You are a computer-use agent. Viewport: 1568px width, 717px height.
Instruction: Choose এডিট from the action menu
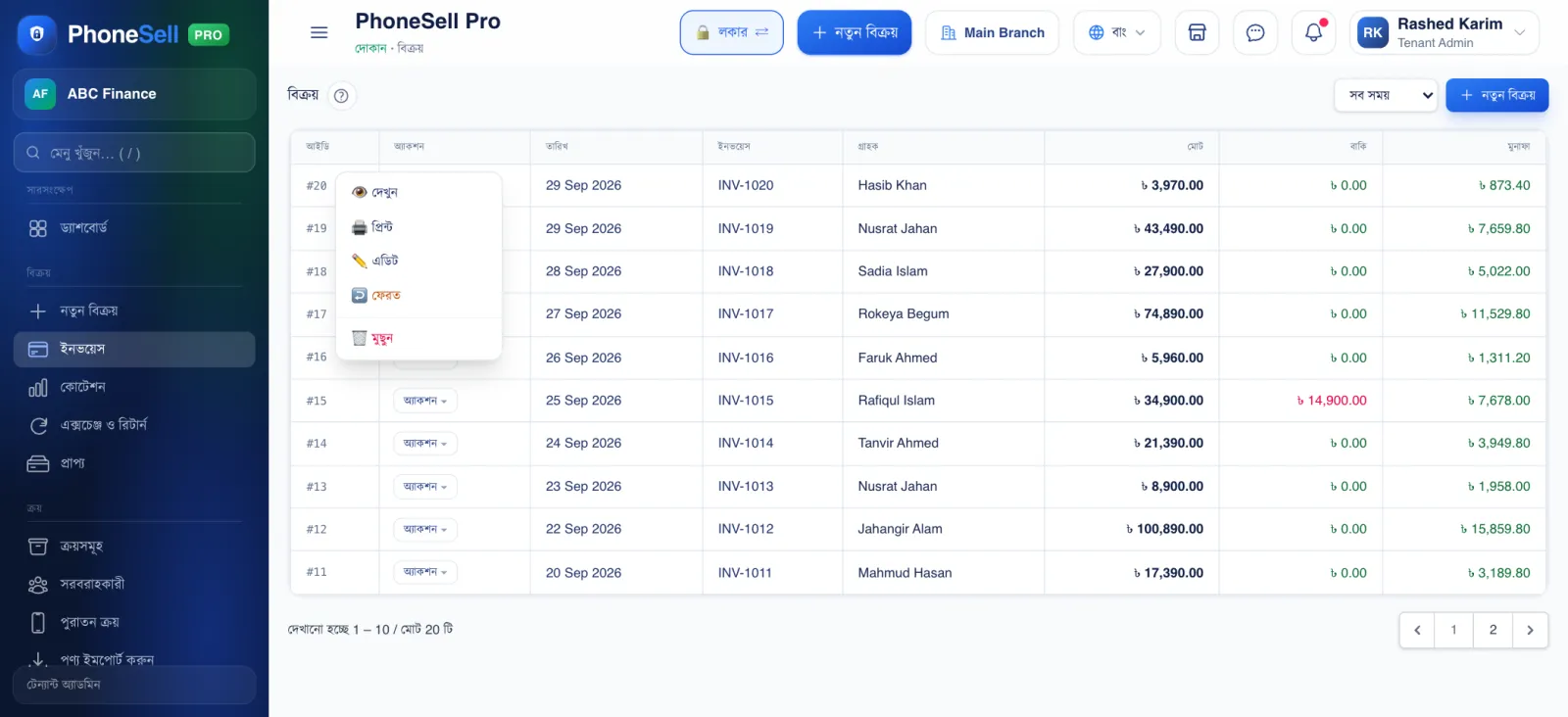click(418, 261)
